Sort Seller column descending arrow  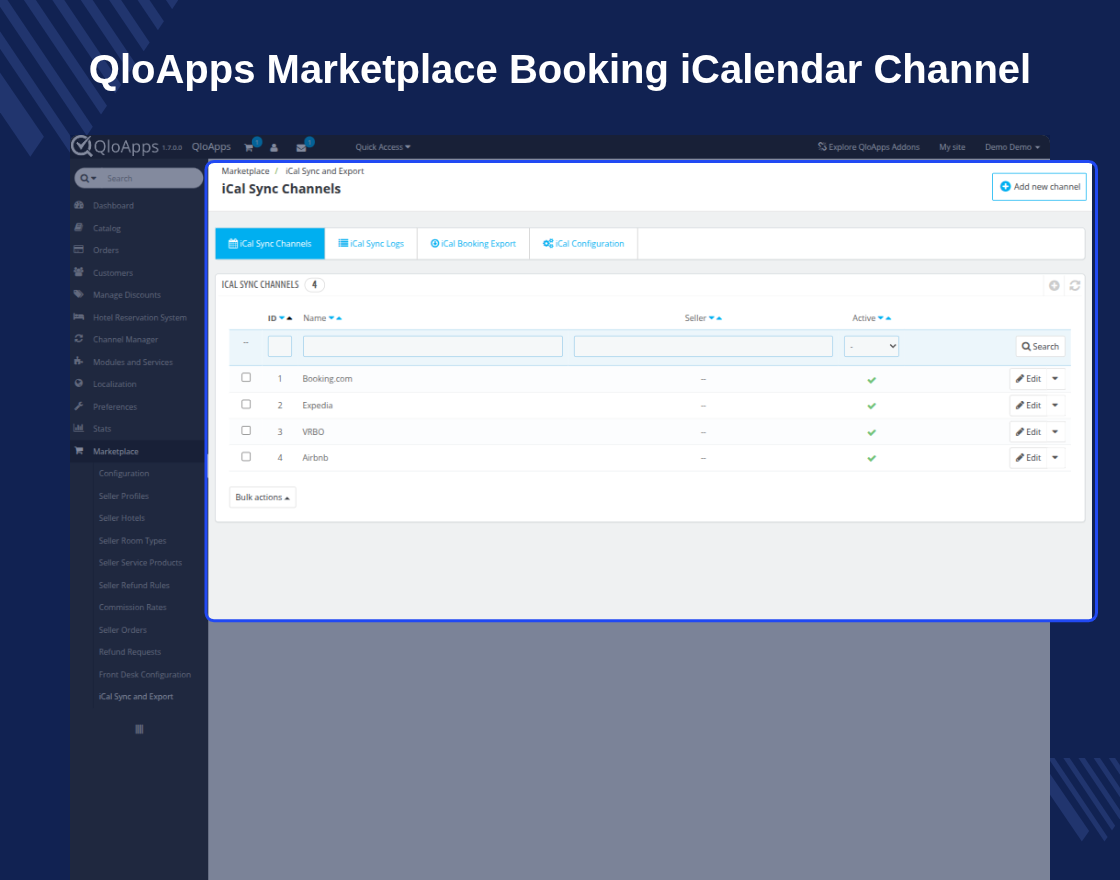tap(711, 319)
